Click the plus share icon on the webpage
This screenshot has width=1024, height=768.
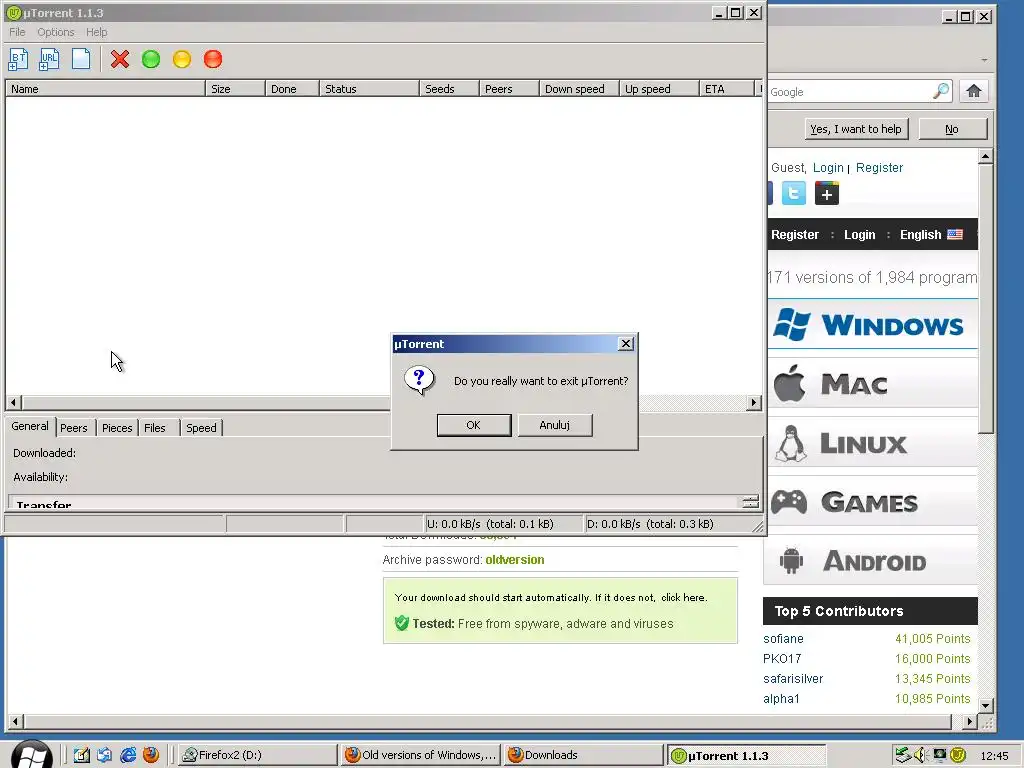coord(827,193)
